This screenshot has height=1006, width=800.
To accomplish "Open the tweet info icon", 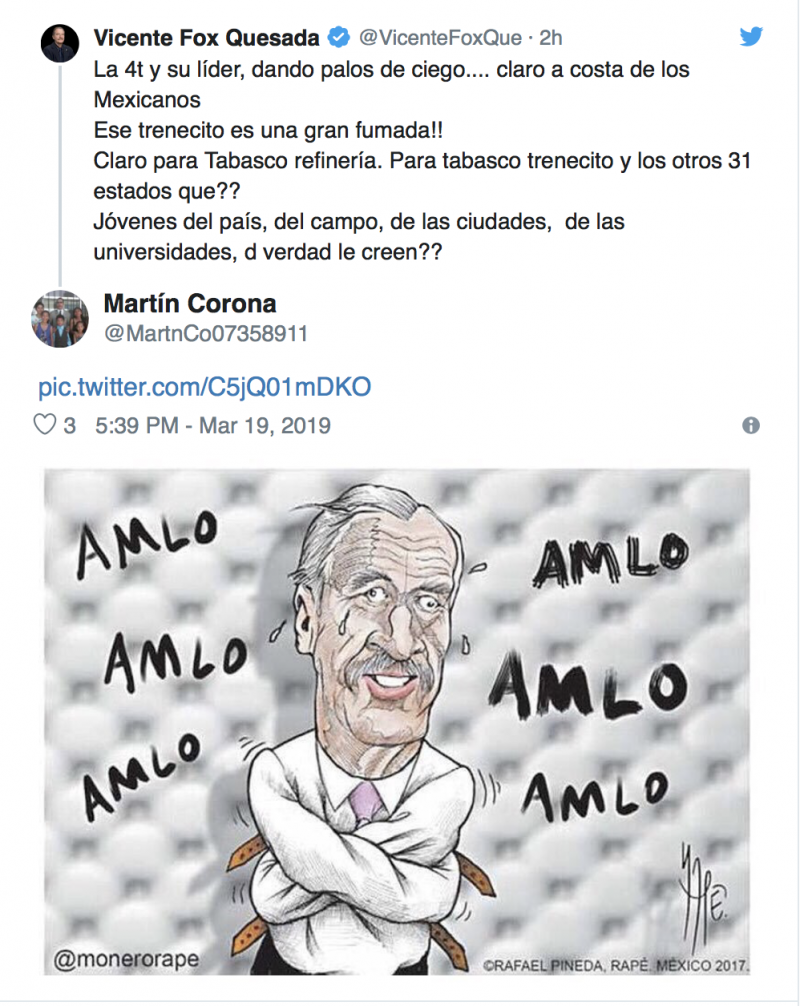I will (x=751, y=425).
